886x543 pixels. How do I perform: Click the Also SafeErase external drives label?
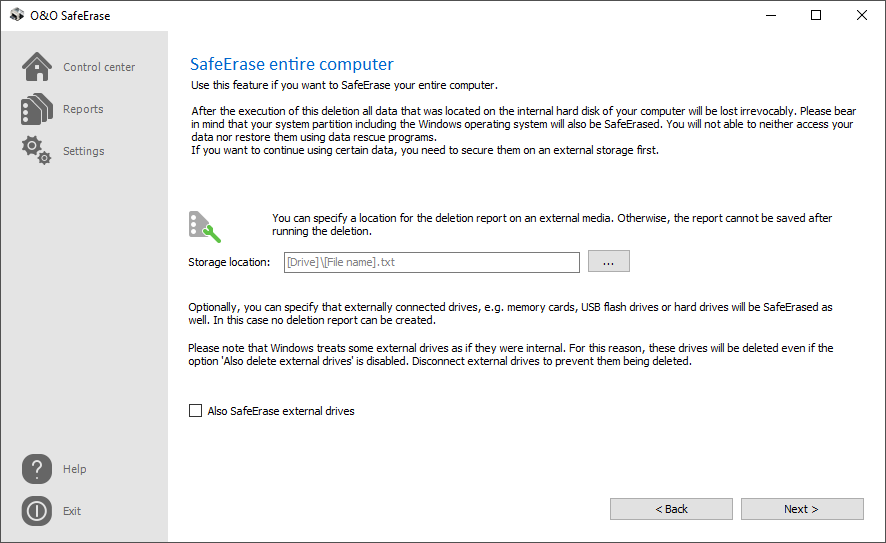coord(281,411)
